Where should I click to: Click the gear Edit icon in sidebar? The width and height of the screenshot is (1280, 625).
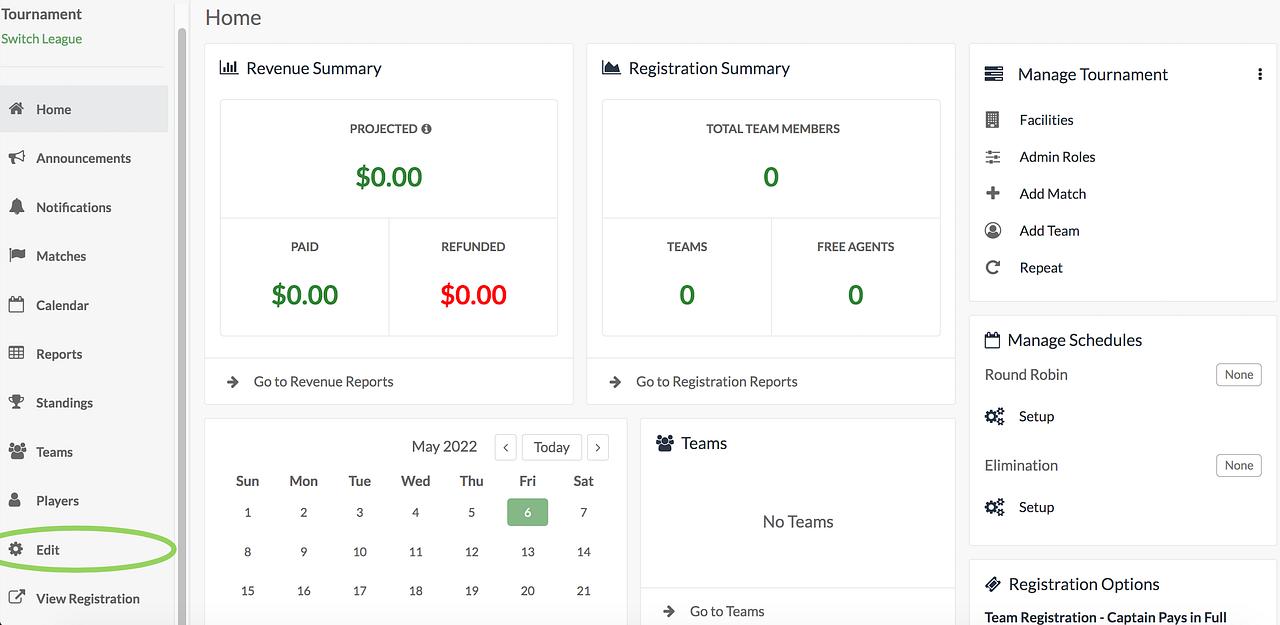click(16, 550)
